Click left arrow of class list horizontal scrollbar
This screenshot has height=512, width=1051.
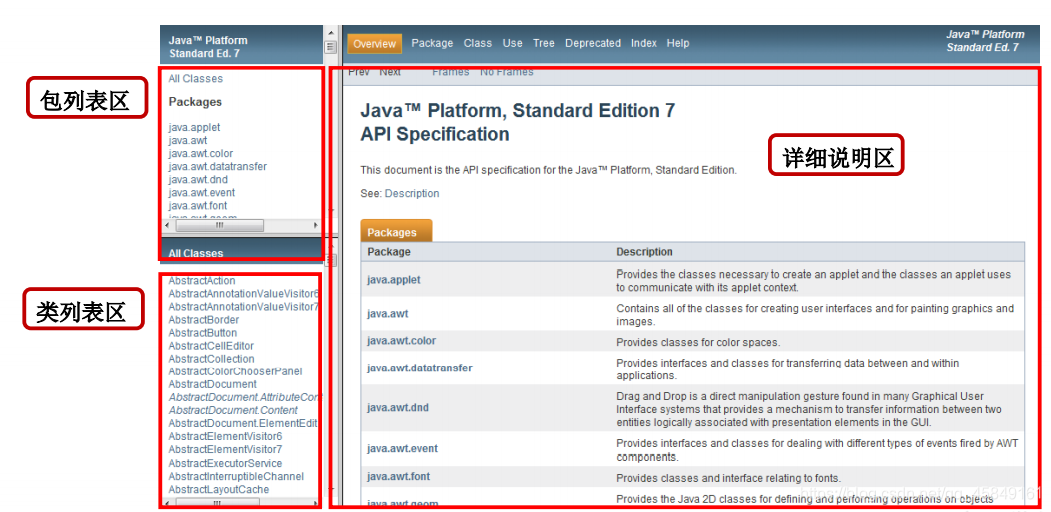168,502
